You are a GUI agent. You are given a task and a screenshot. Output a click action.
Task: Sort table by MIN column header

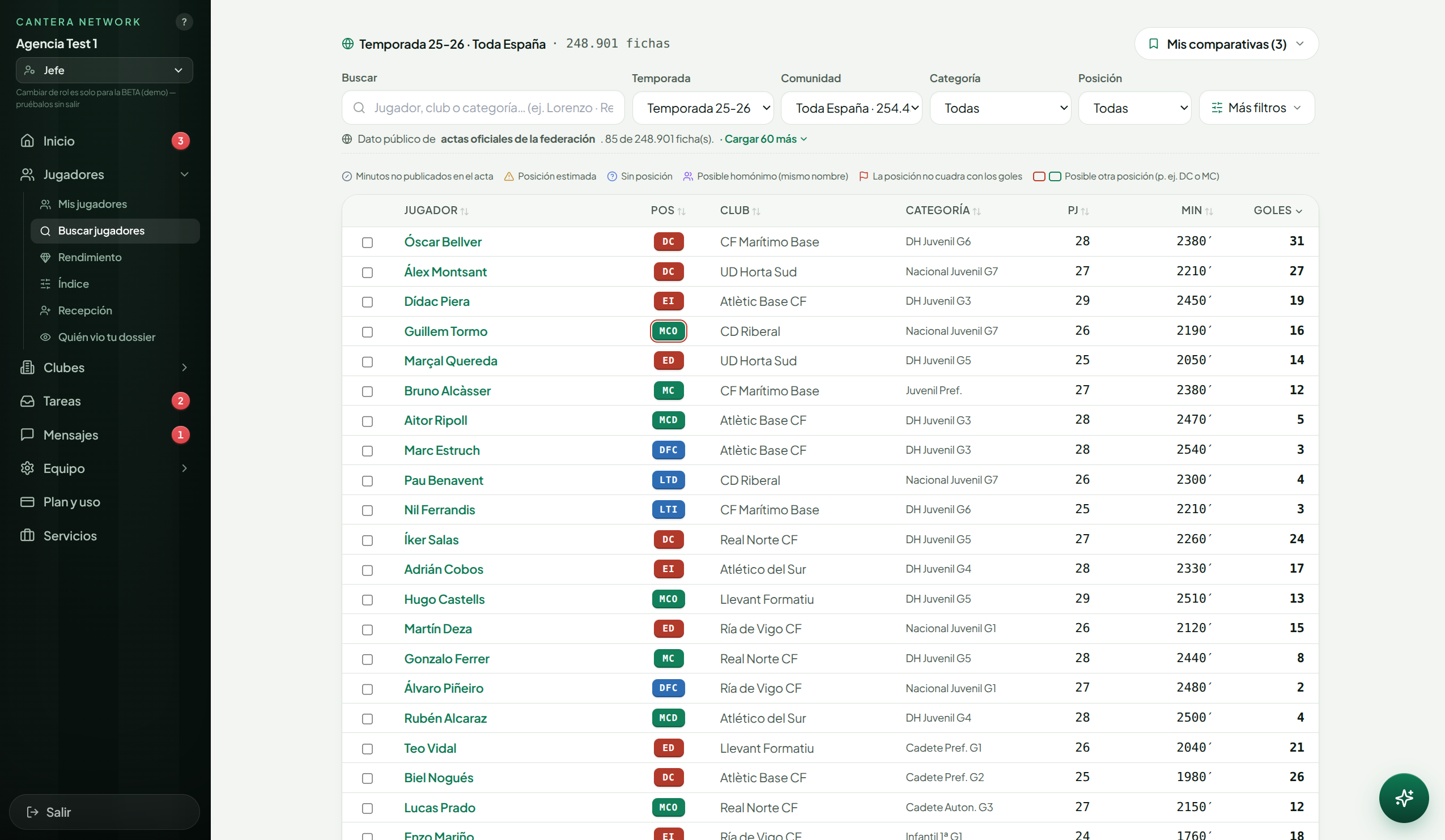[1197, 210]
